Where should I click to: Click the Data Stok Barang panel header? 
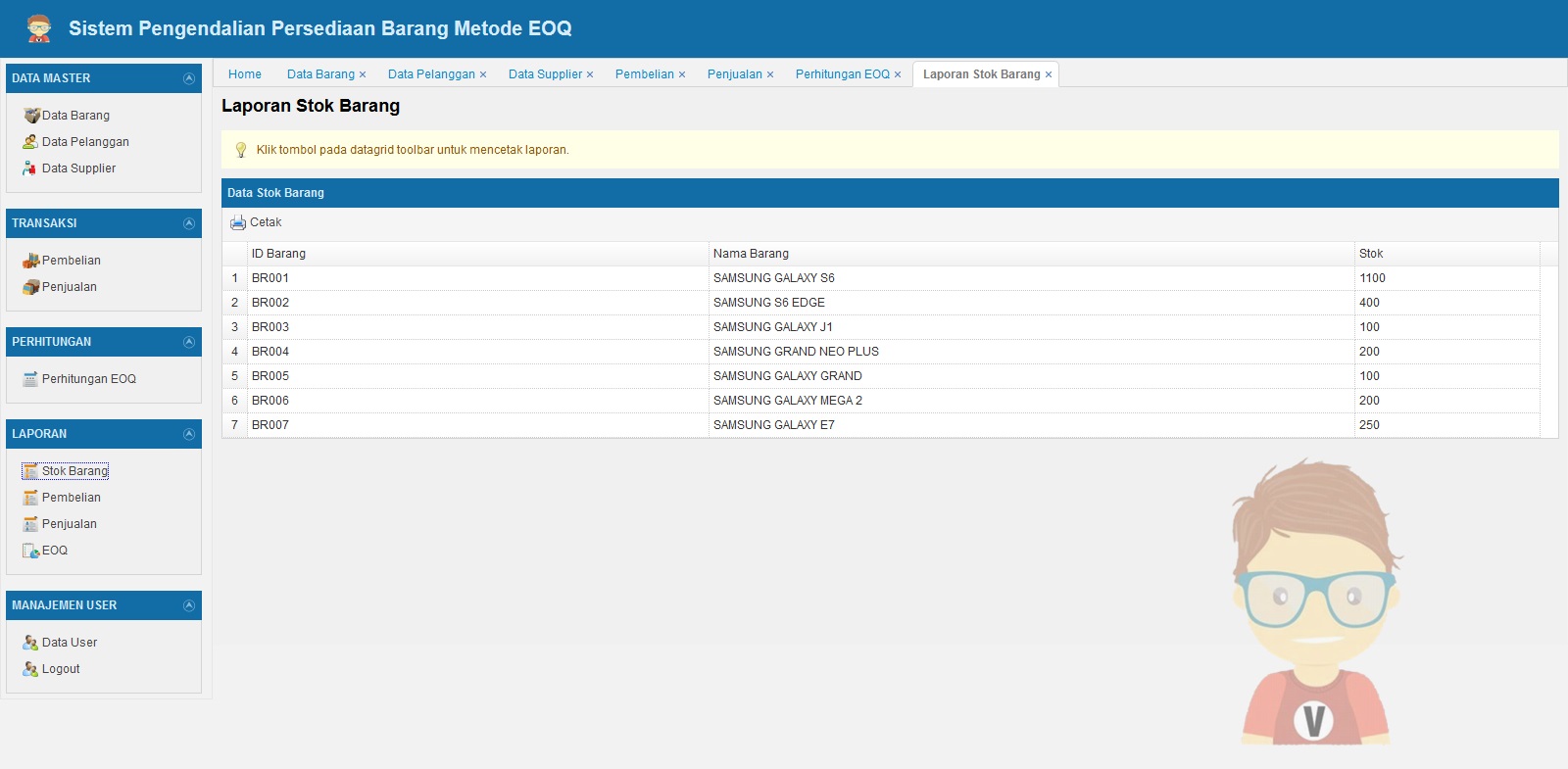890,193
